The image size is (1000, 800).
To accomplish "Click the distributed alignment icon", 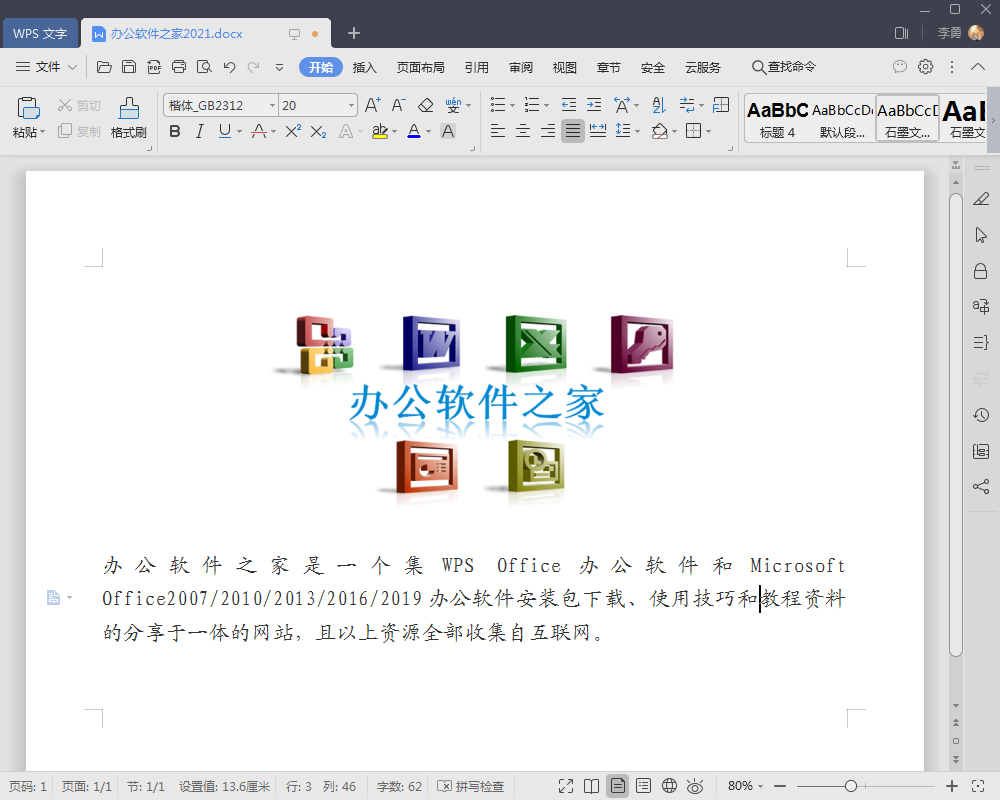I will [598, 131].
